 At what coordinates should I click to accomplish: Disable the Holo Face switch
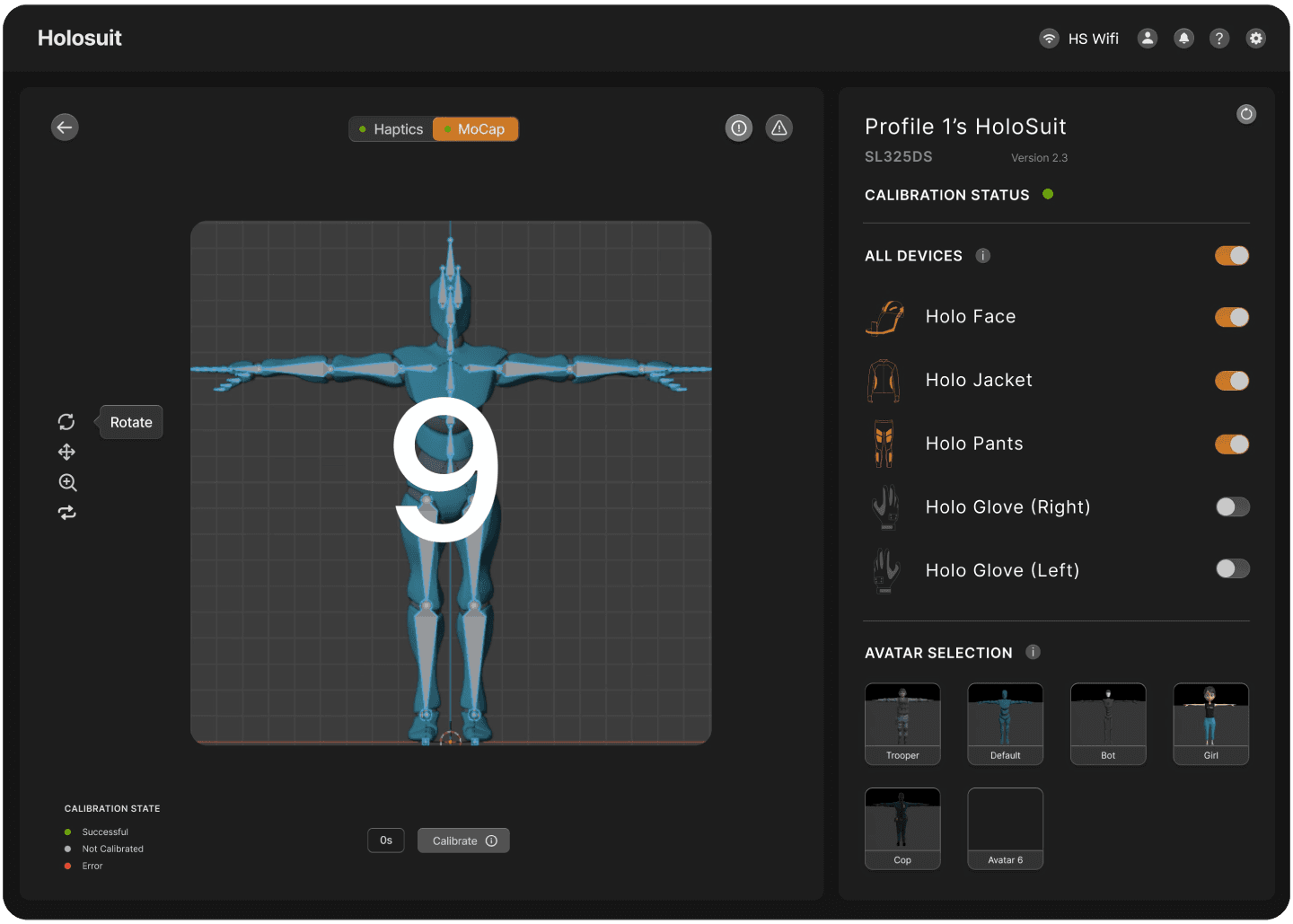click(x=1232, y=317)
